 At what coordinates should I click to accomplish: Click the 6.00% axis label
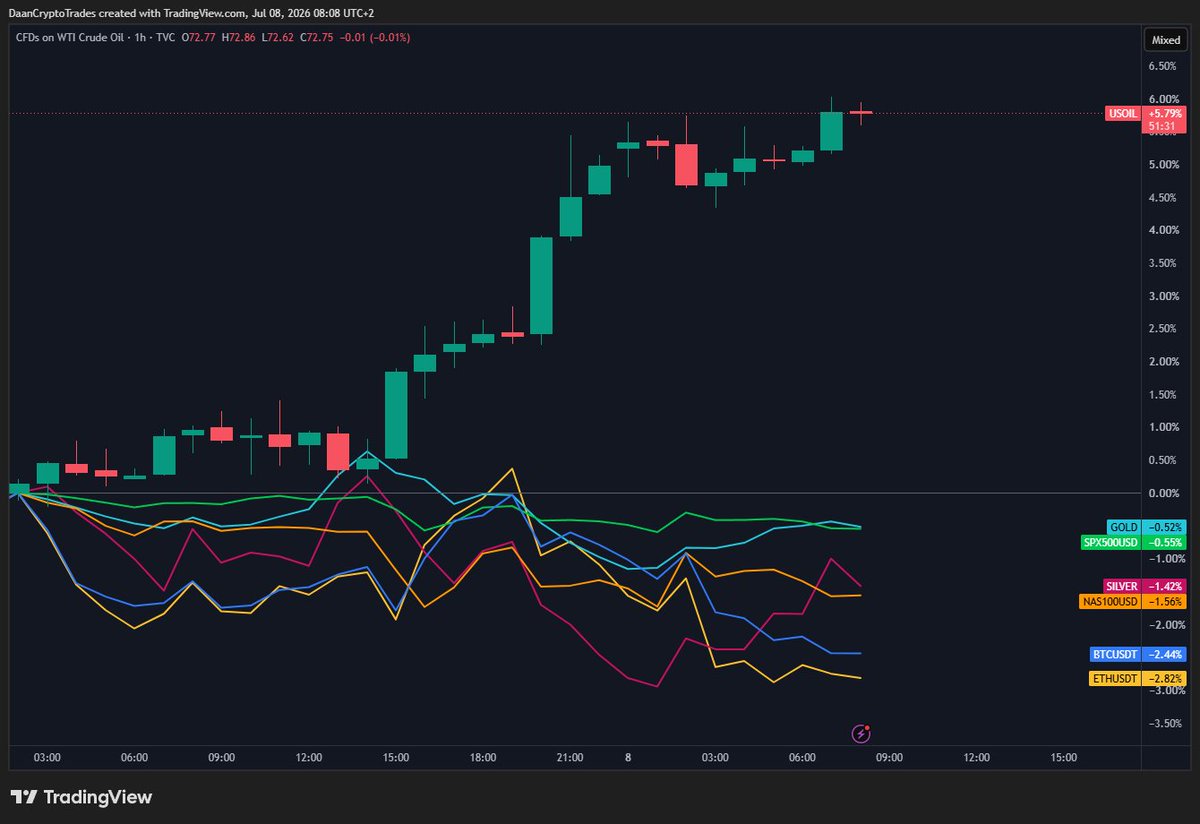tap(1164, 99)
